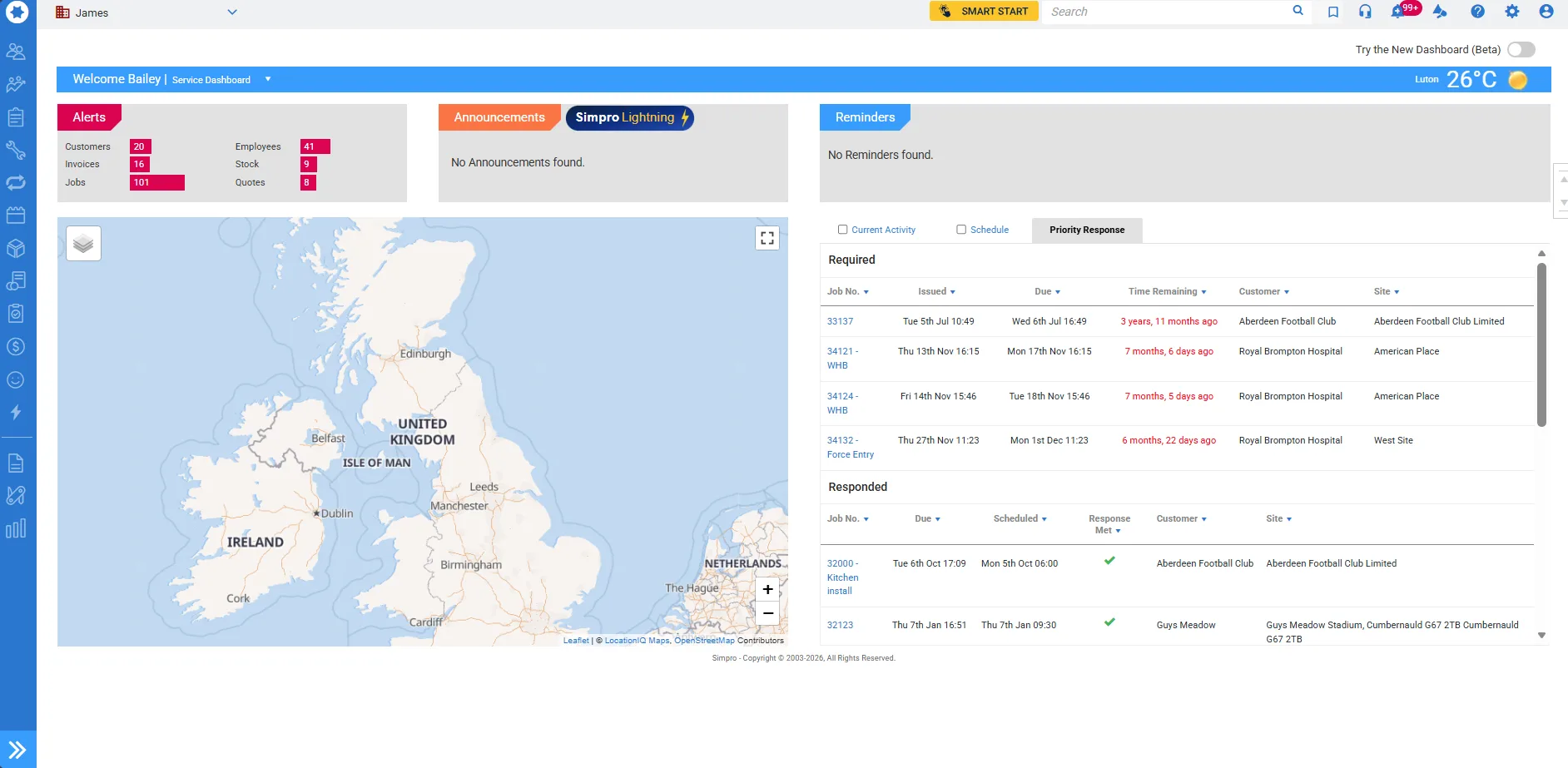Viewport: 1568px width, 768px height.
Task: Open the clipboard Quotes icon in sidebar
Action: (x=16, y=117)
